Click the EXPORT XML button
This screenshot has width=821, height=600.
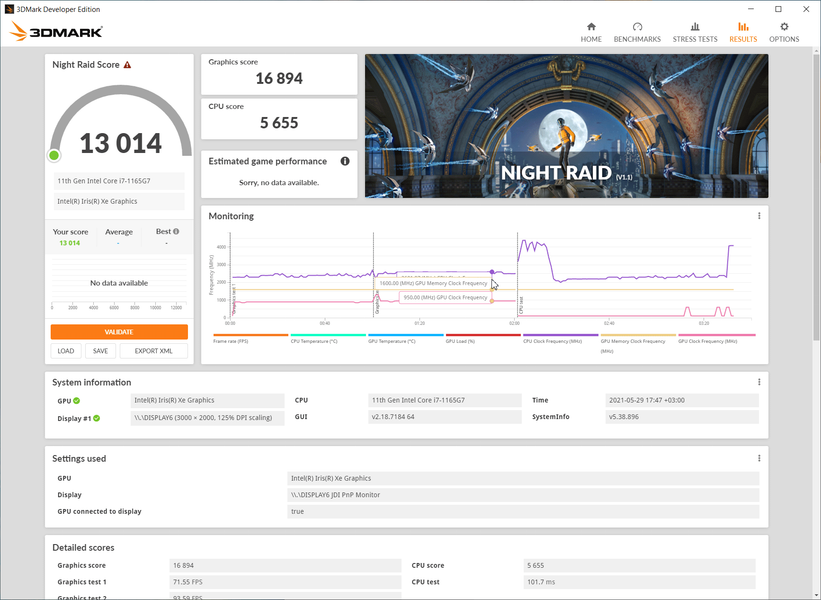153,351
